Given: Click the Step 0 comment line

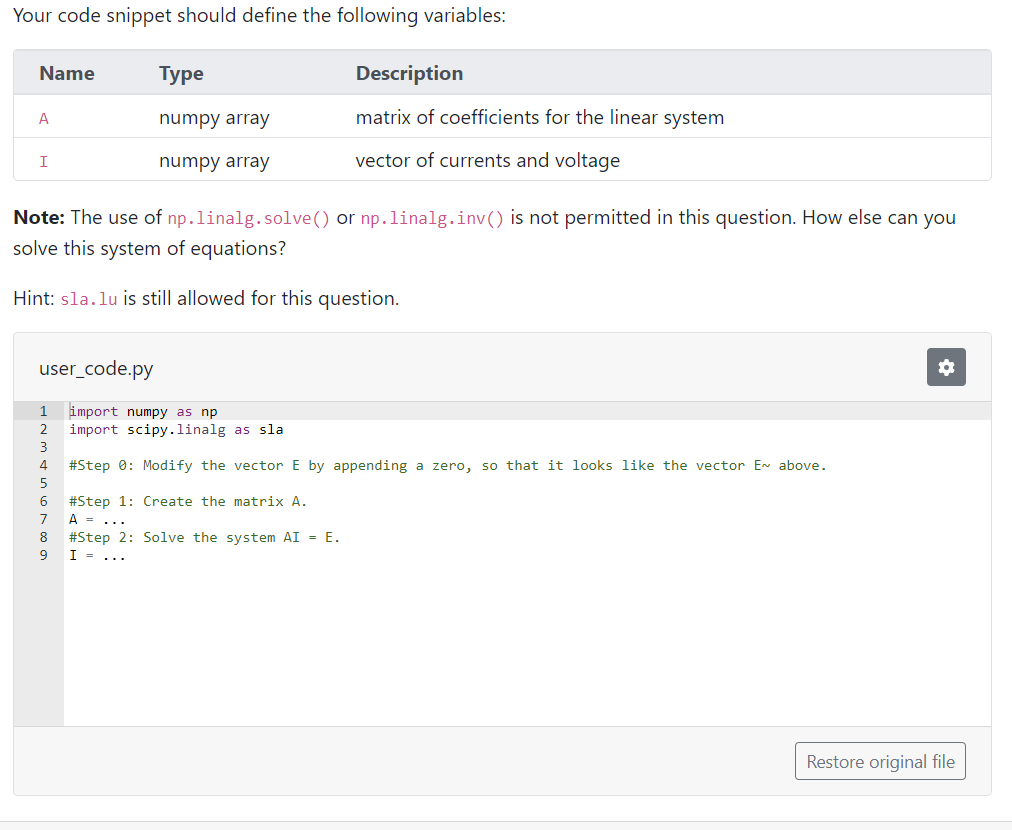Looking at the screenshot, I should point(448,465).
